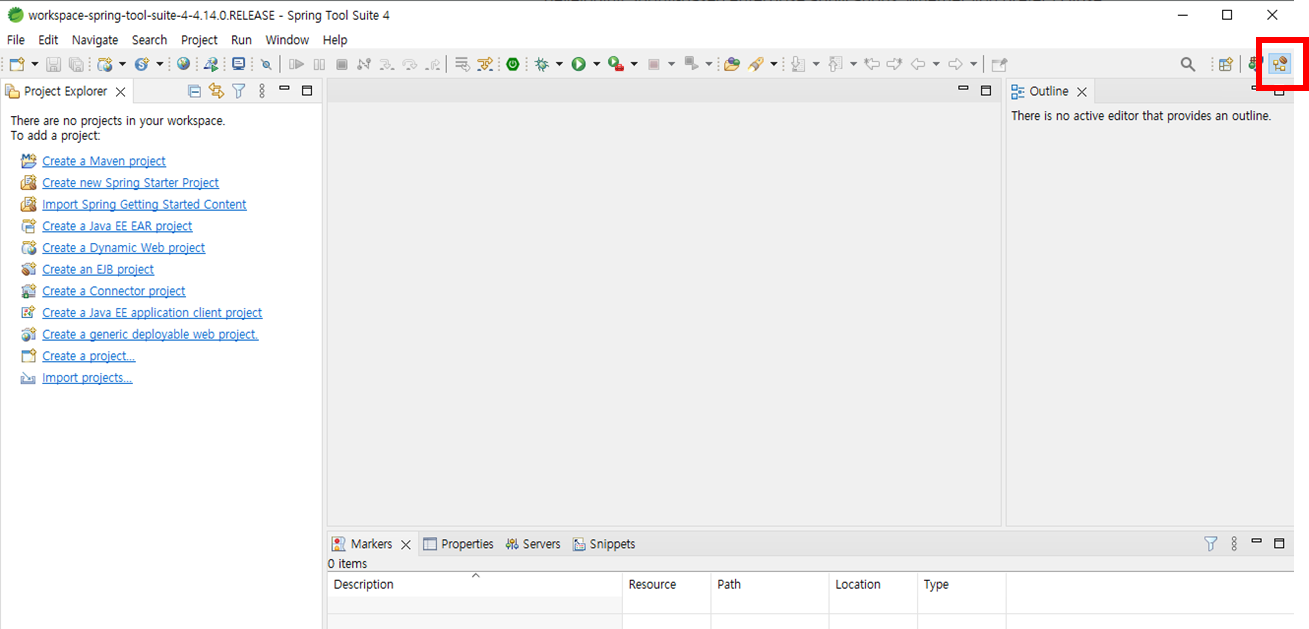Expand the New wizard dropdown arrow
The width and height of the screenshot is (1309, 629).
click(35, 64)
